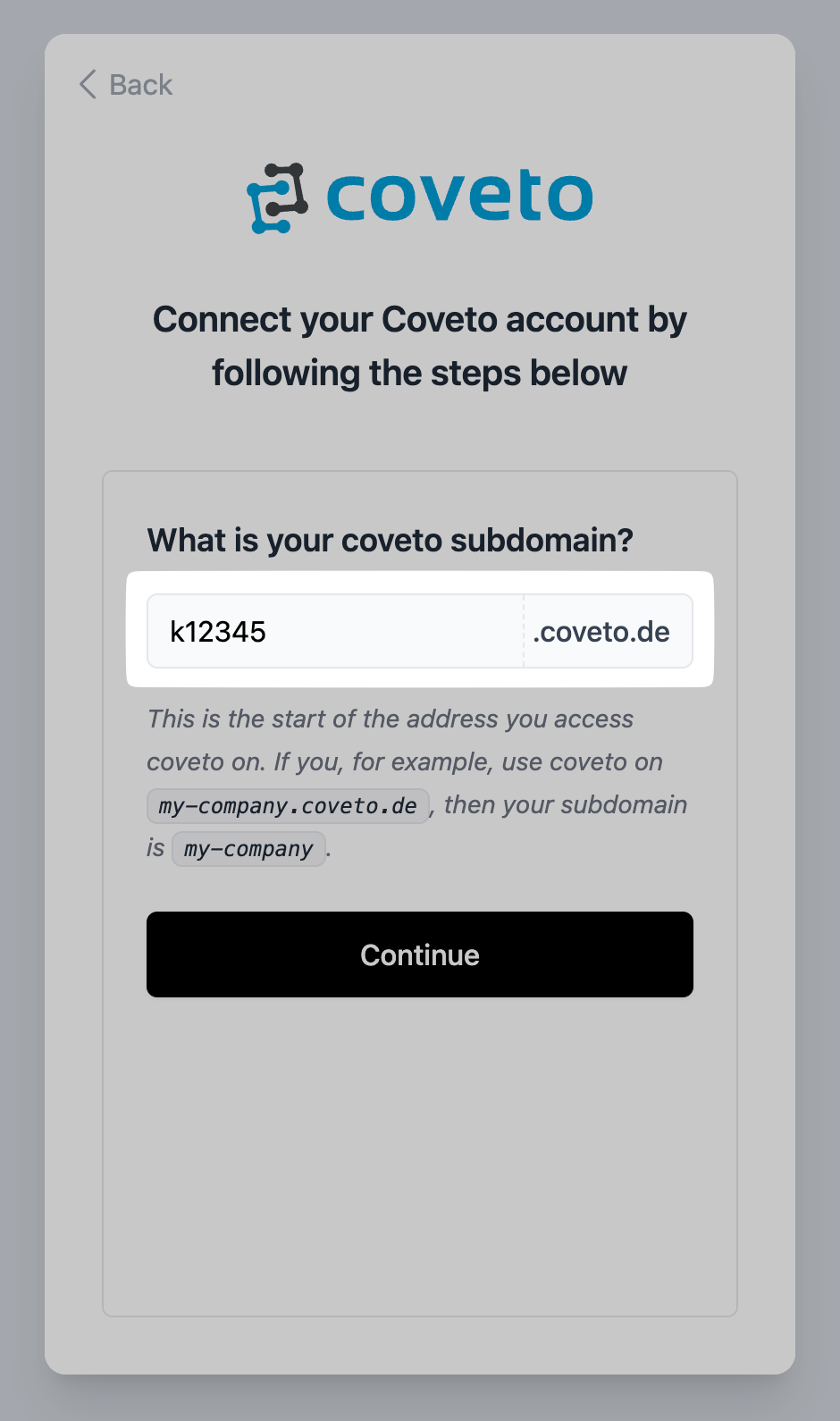Click the coveto wordmark text
The image size is (840, 1421).
[459, 196]
